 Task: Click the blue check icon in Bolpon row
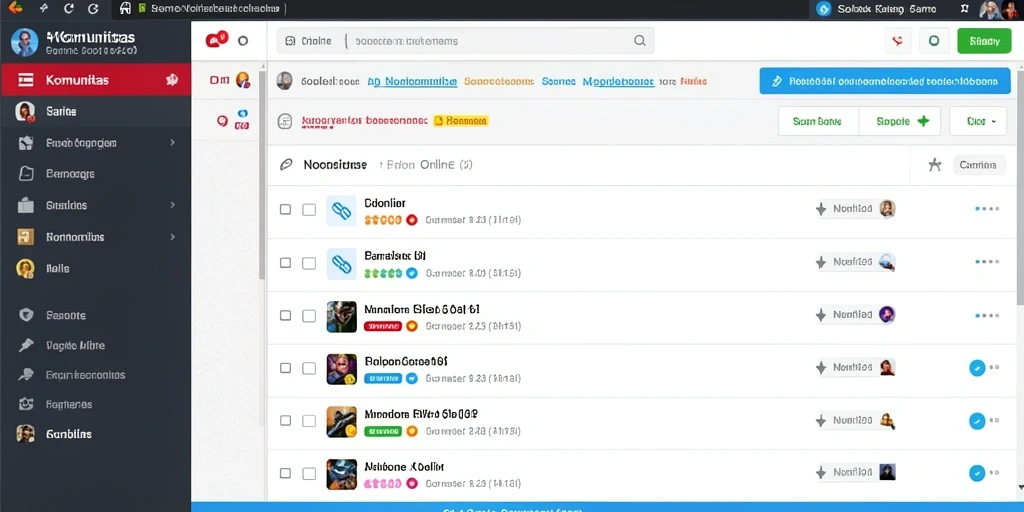pos(977,368)
